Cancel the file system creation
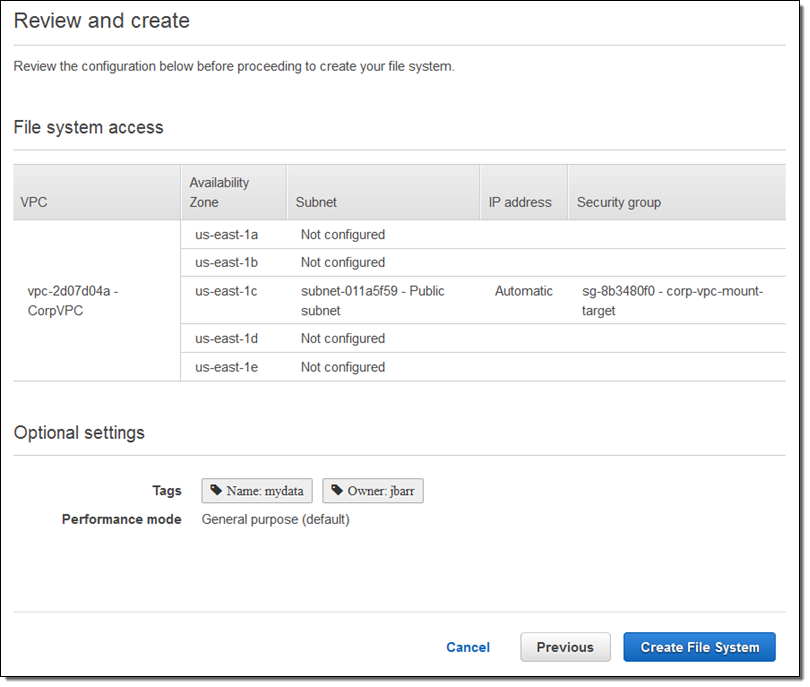Viewport: 810px width, 687px height. tap(467, 647)
